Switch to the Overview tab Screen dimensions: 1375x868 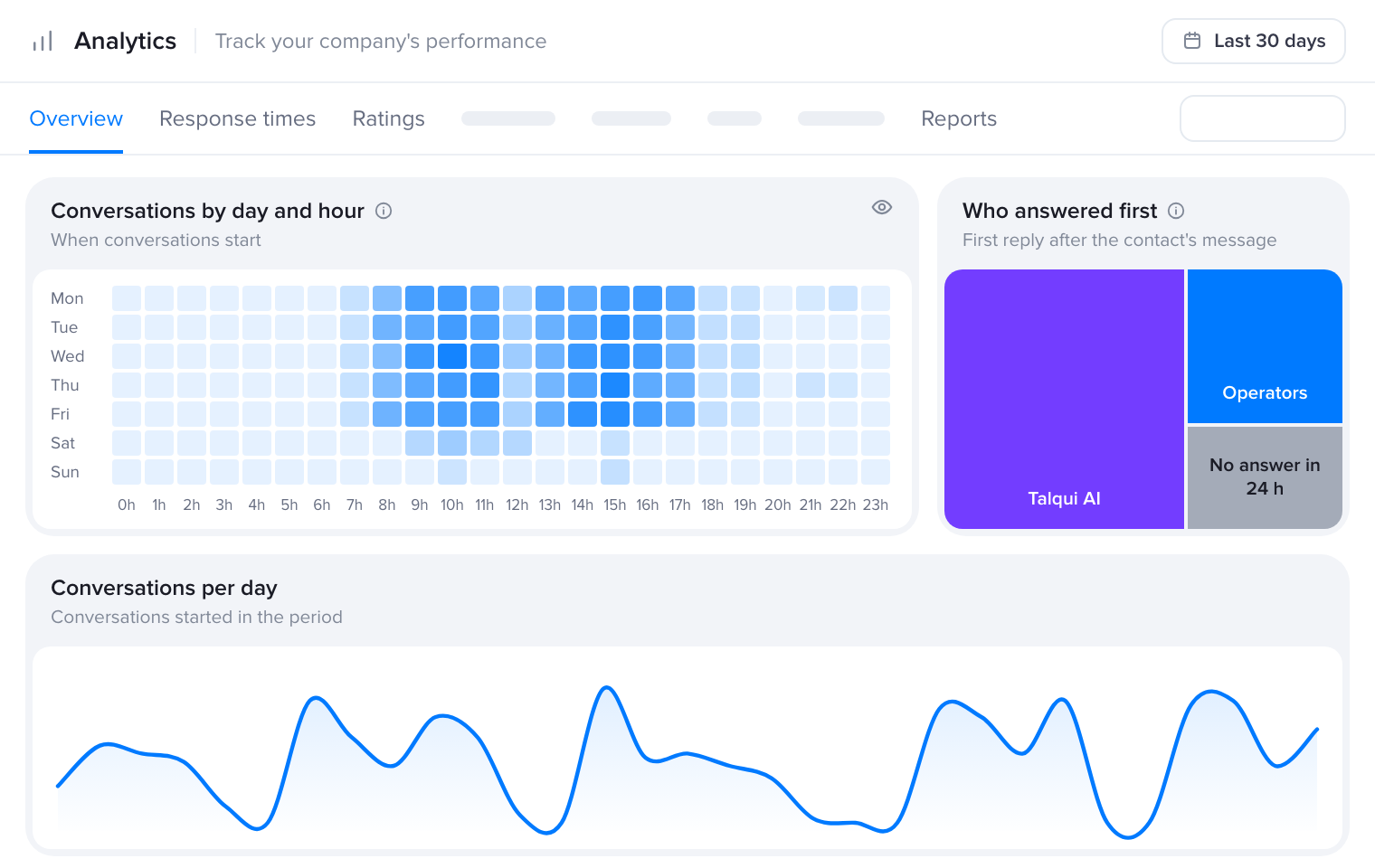(76, 119)
